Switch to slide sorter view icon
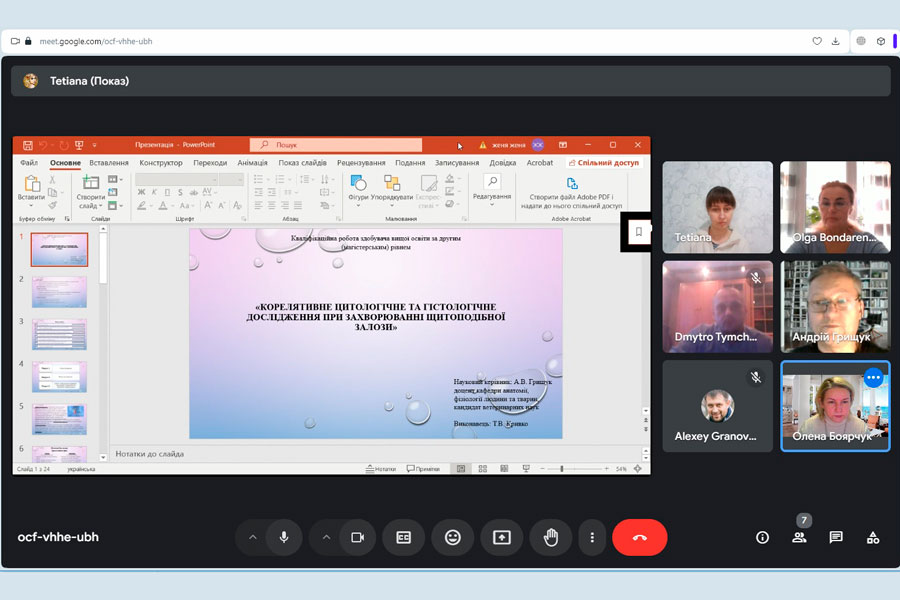 483,469
